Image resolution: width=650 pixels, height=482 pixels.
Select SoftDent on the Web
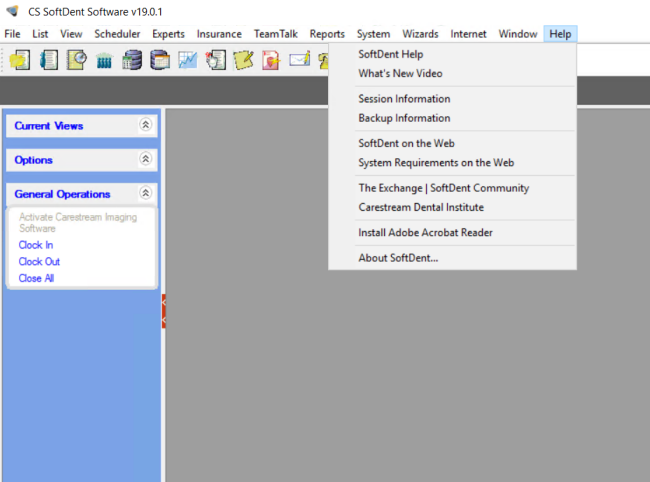click(x=452, y=143)
